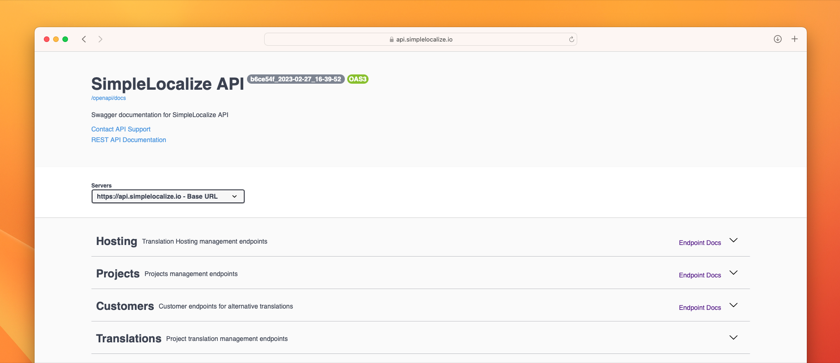Screen dimensions: 840x363
Task: Click 'Customer endpoints for alternative translations' text
Action: click(226, 306)
